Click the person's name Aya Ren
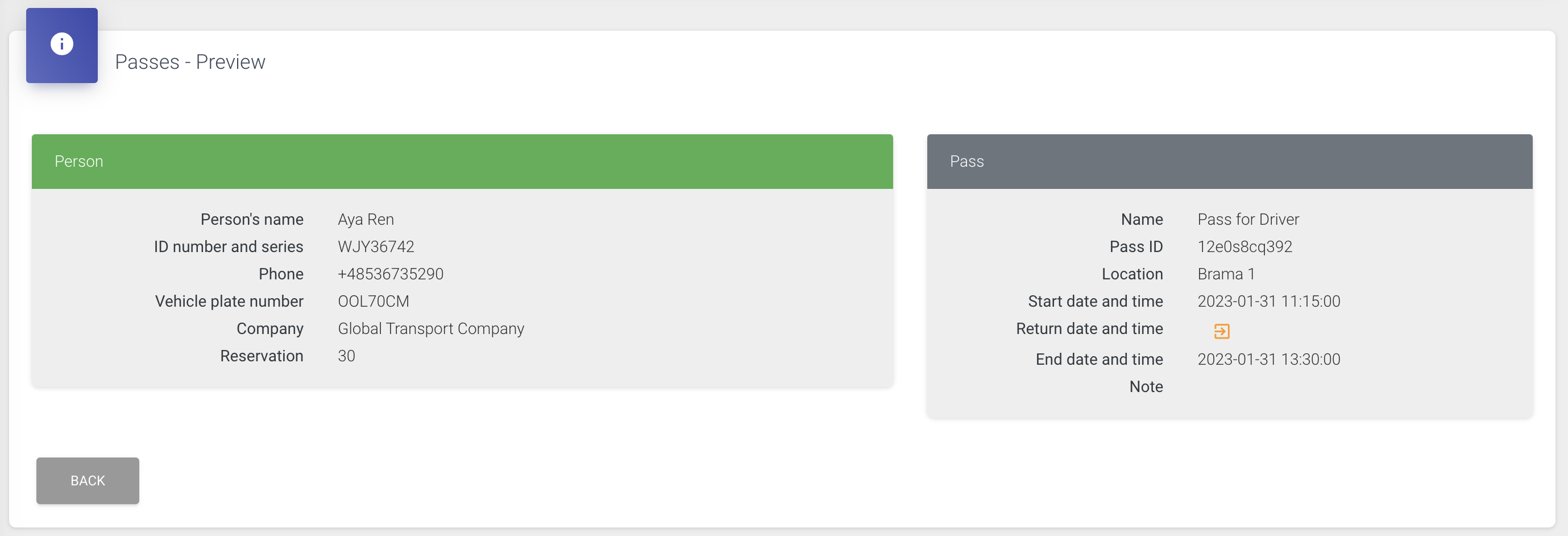Viewport: 1568px width, 536px height. (x=366, y=219)
